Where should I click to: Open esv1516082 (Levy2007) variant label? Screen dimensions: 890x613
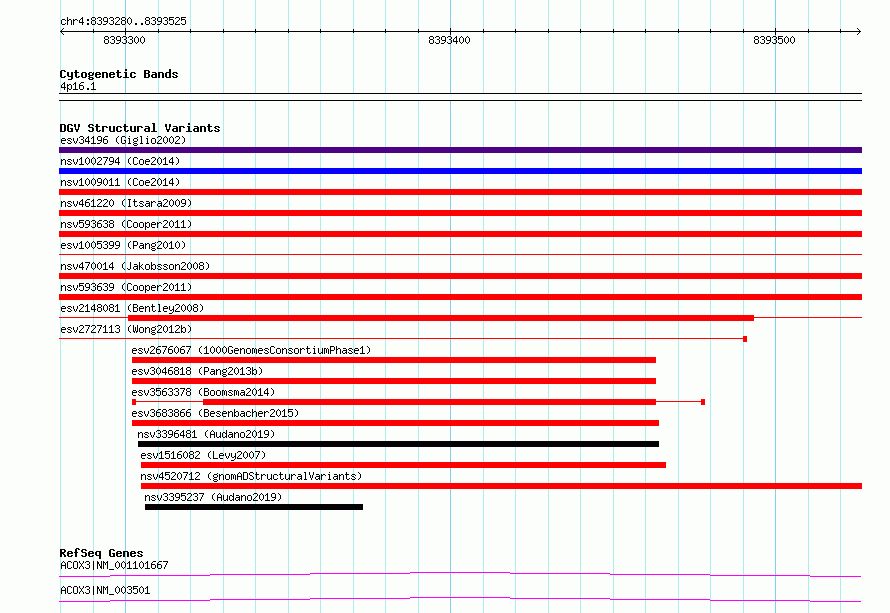[203, 455]
